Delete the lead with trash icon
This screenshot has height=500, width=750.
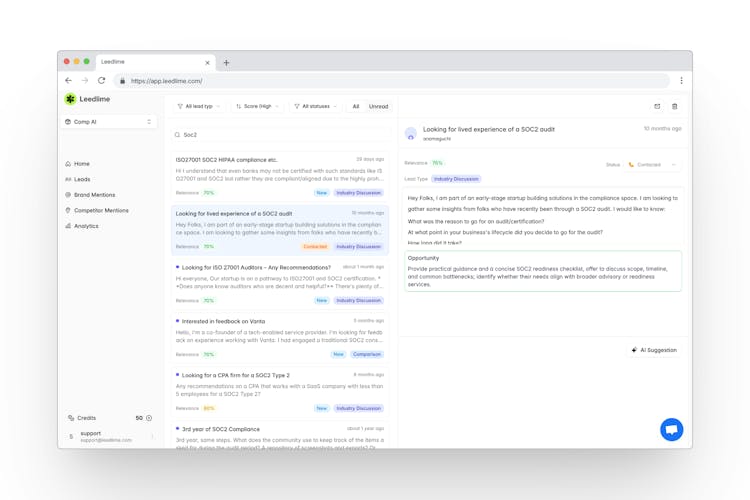coord(675,106)
